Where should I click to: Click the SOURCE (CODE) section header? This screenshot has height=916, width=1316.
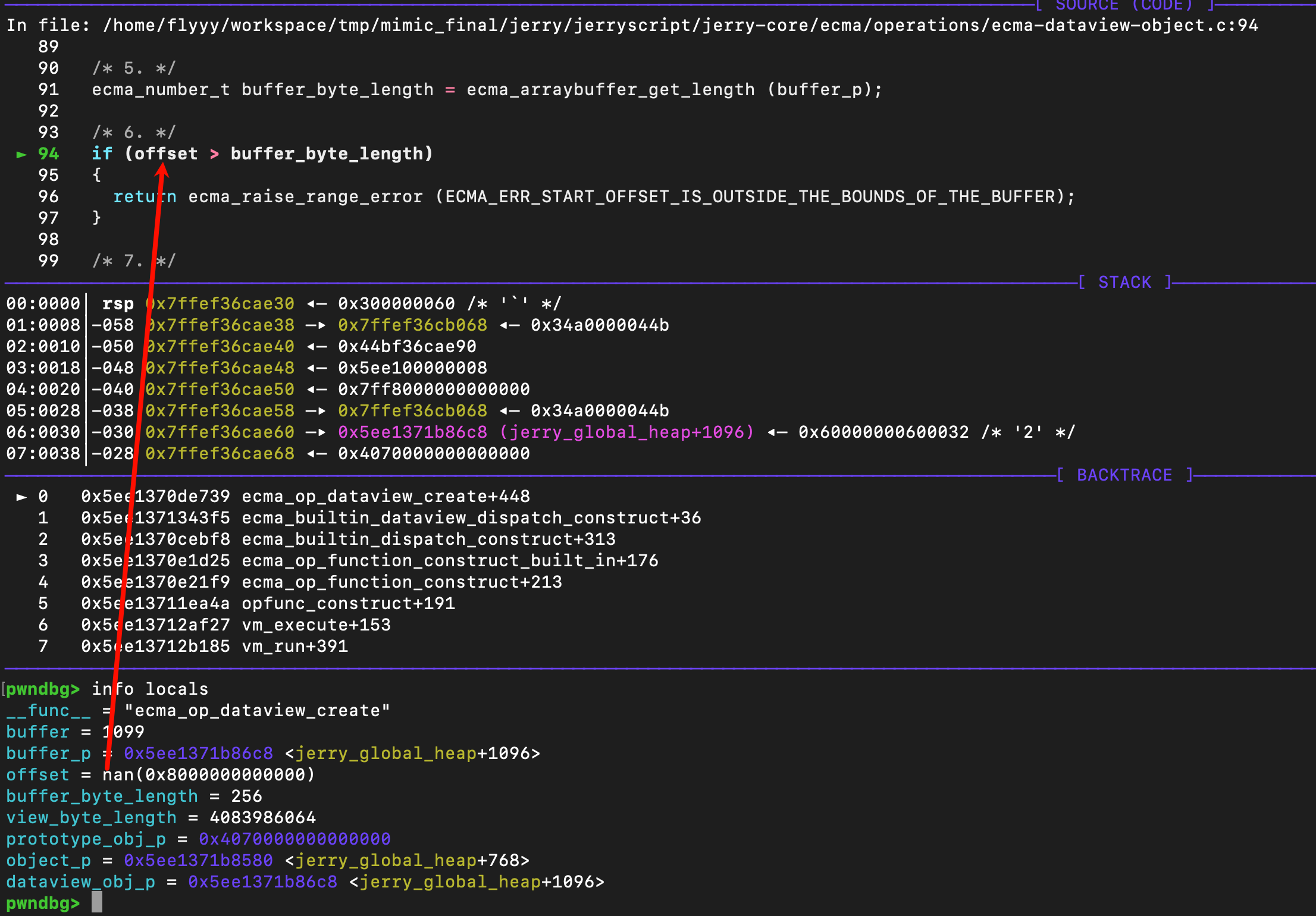1124,5
